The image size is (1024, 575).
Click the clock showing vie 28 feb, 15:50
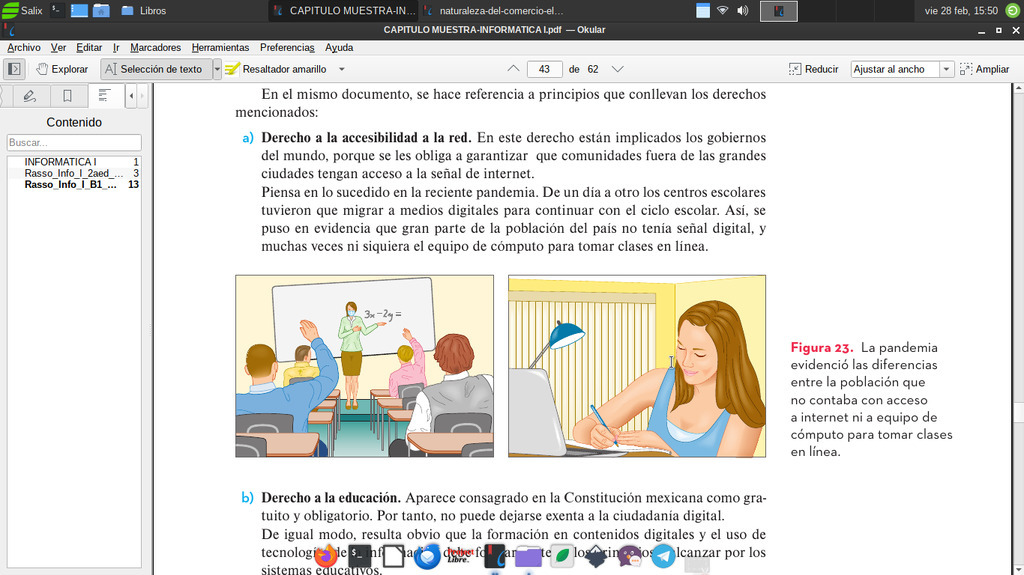point(961,10)
